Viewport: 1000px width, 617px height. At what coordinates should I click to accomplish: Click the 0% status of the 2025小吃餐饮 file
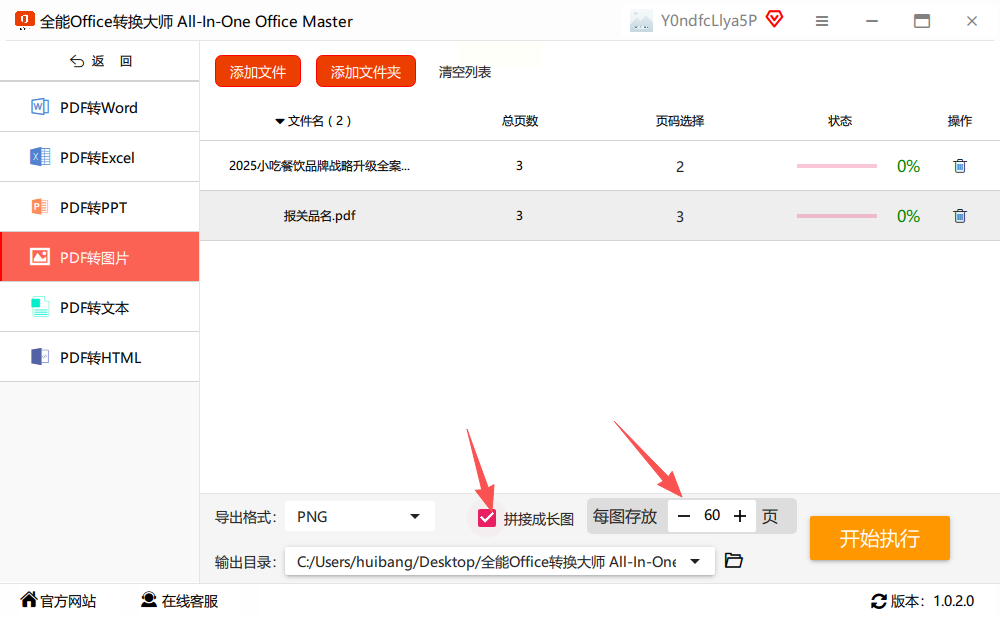coord(908,167)
